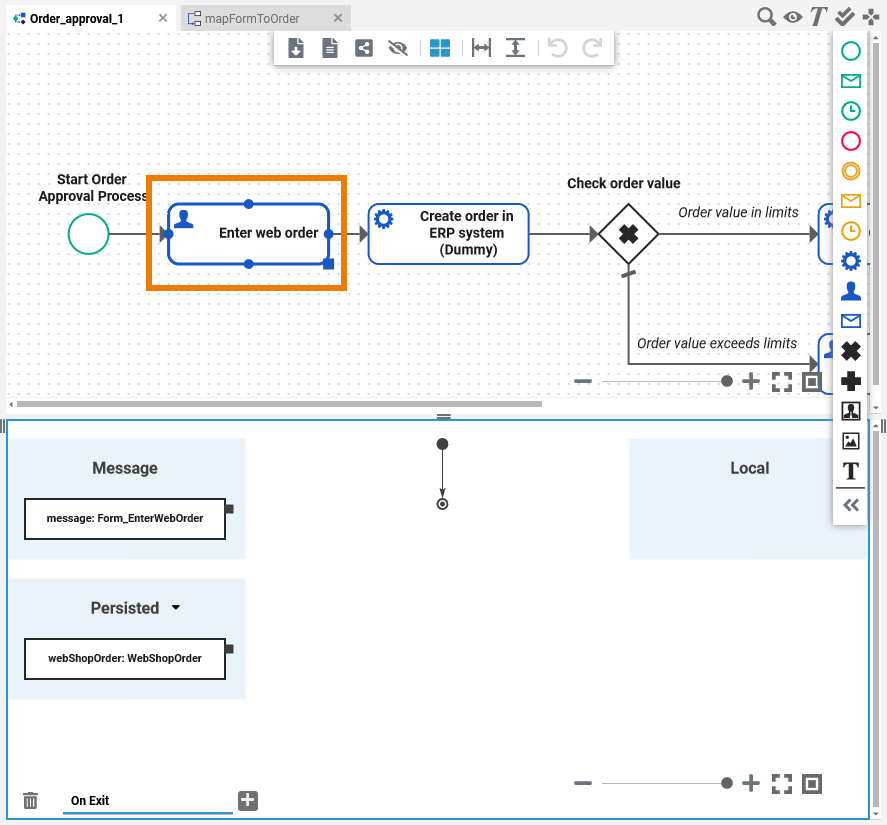Click the panel splitter handle between editors
Image resolution: width=887 pixels, height=825 pixels.
[x=444, y=416]
